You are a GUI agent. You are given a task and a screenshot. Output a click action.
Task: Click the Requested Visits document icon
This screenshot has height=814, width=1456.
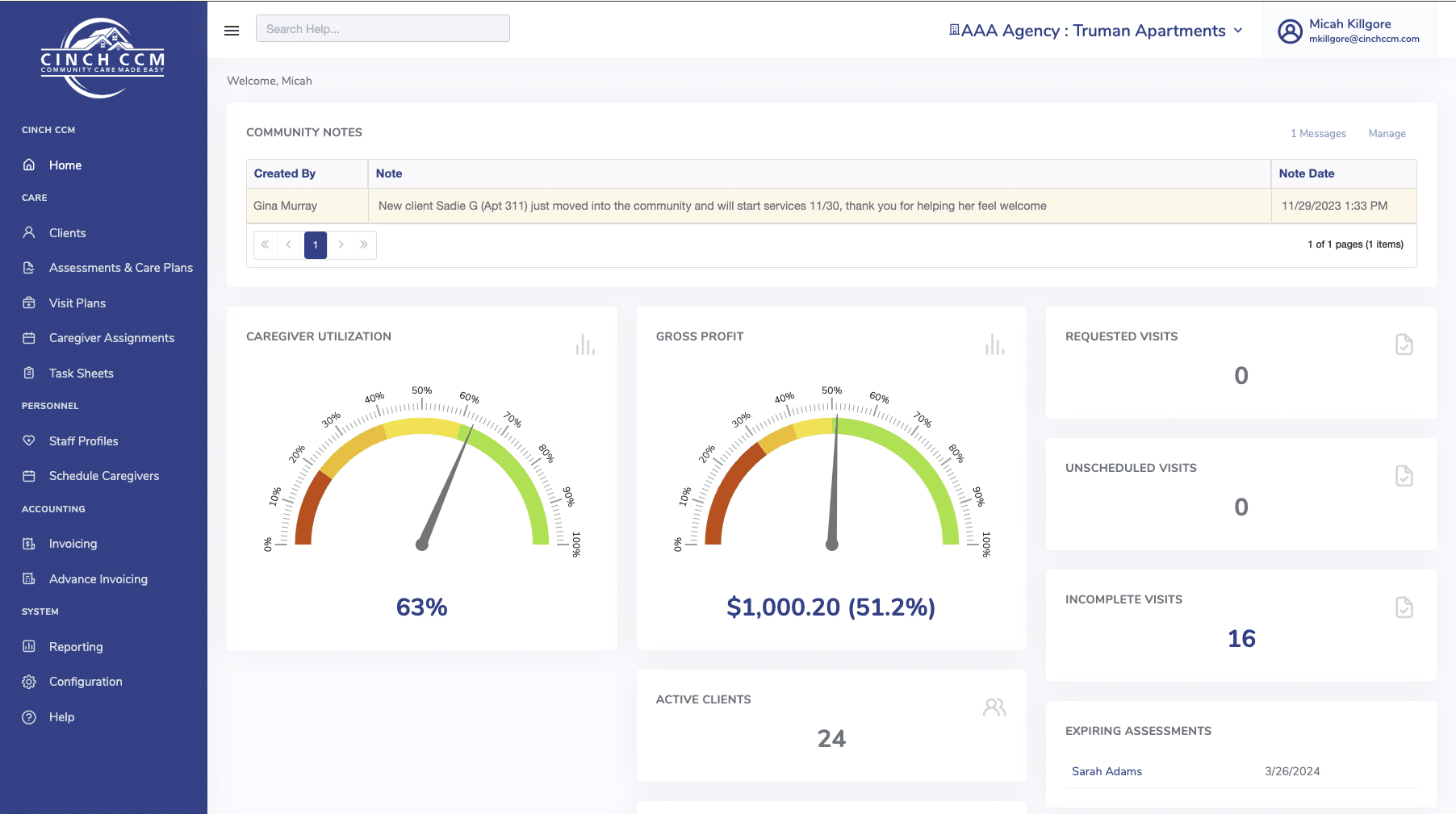point(1404,344)
